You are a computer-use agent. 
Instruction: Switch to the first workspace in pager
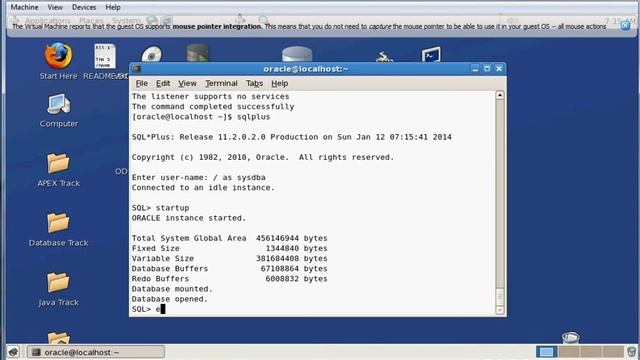coord(546,352)
